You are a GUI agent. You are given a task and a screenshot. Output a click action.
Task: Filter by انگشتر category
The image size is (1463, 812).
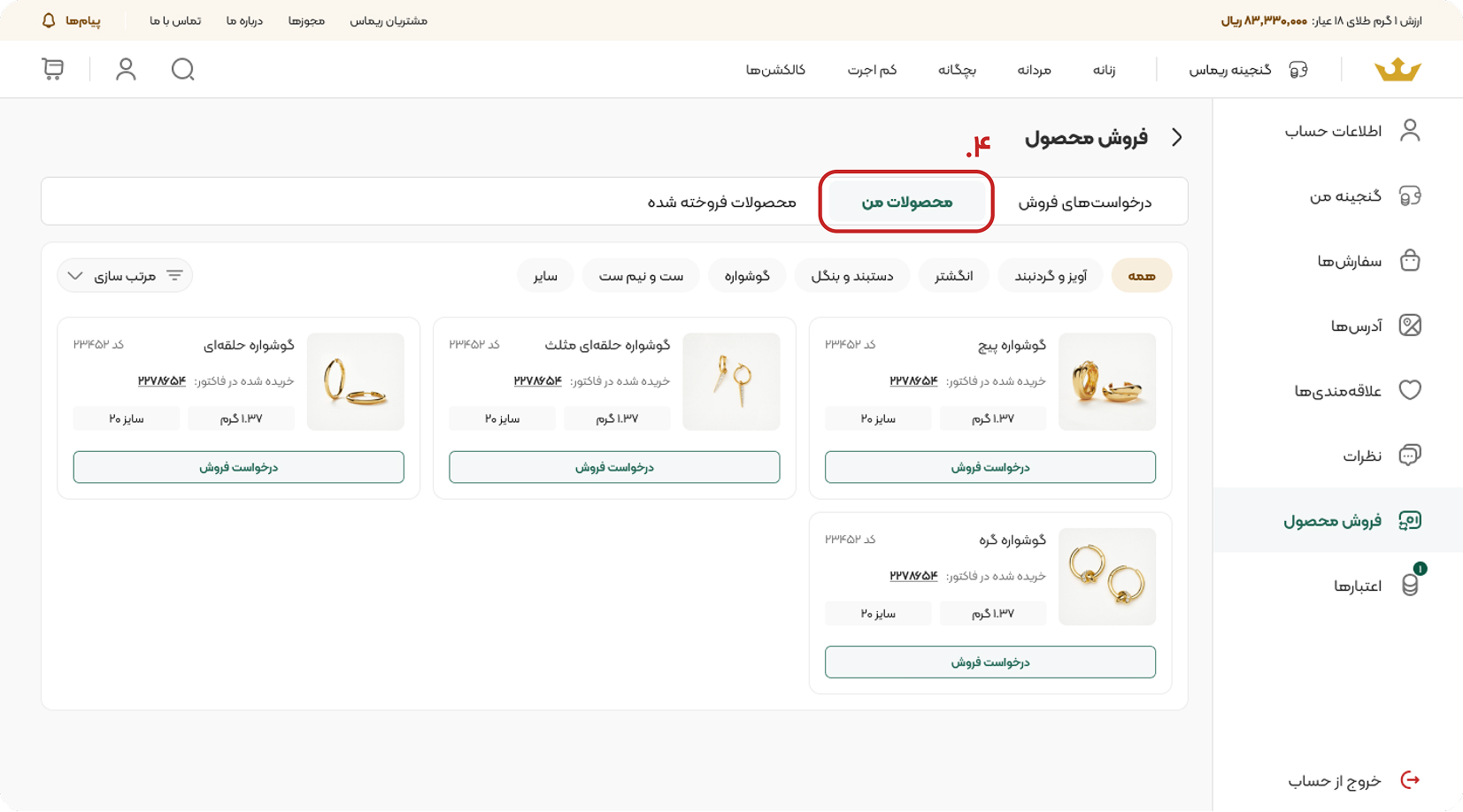(954, 276)
